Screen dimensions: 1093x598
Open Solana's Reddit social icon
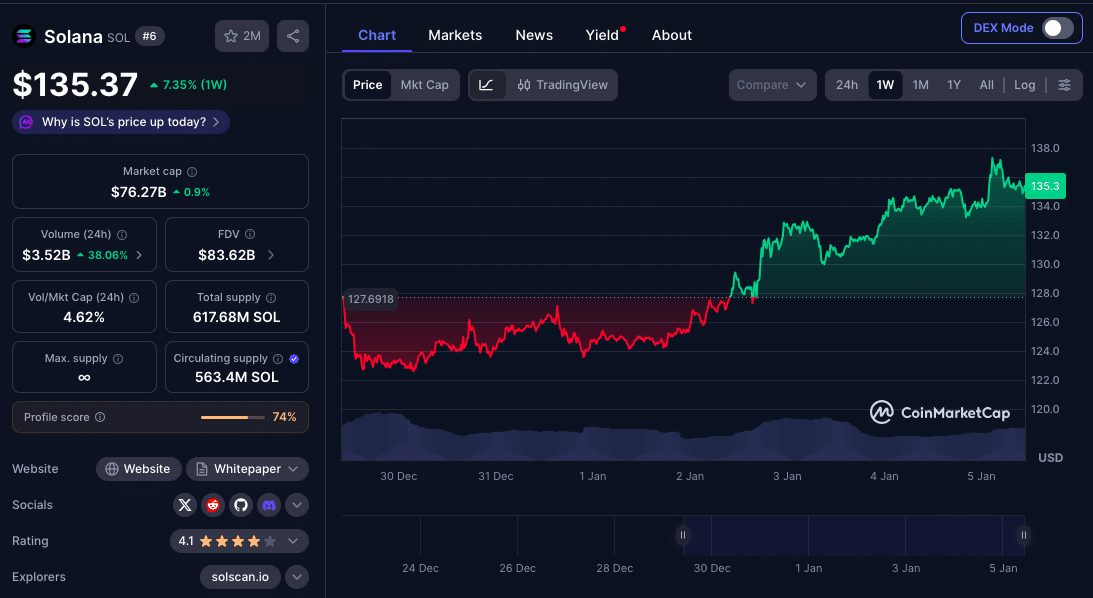(x=213, y=505)
